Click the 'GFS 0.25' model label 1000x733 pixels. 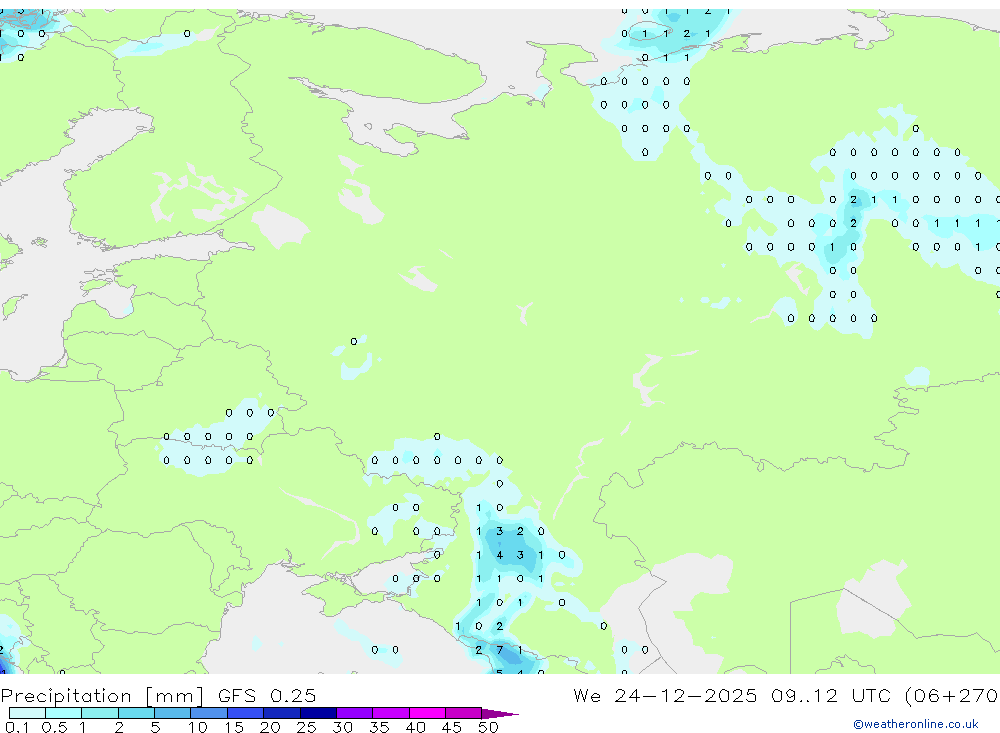pyautogui.click(x=267, y=695)
